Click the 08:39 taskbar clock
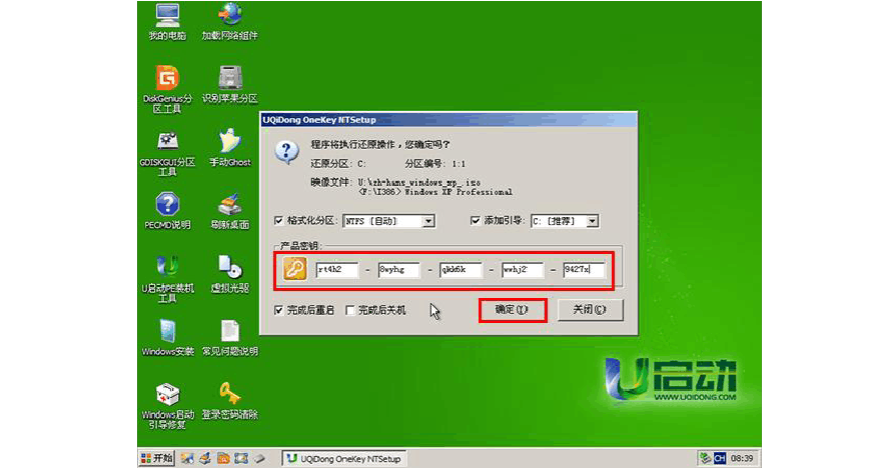The width and height of the screenshot is (893, 468). [x=742, y=458]
